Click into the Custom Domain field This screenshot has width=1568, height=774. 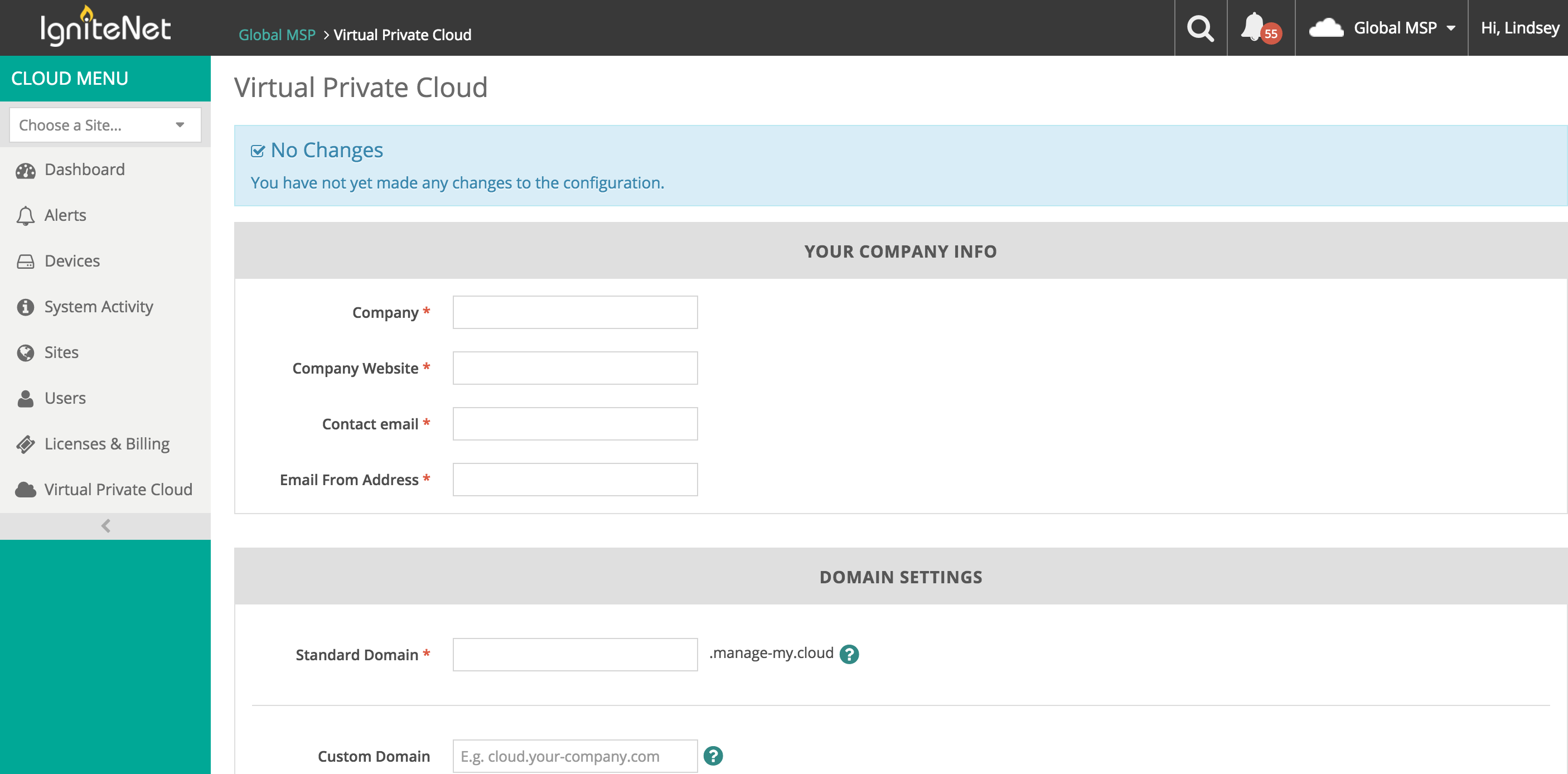(x=575, y=756)
